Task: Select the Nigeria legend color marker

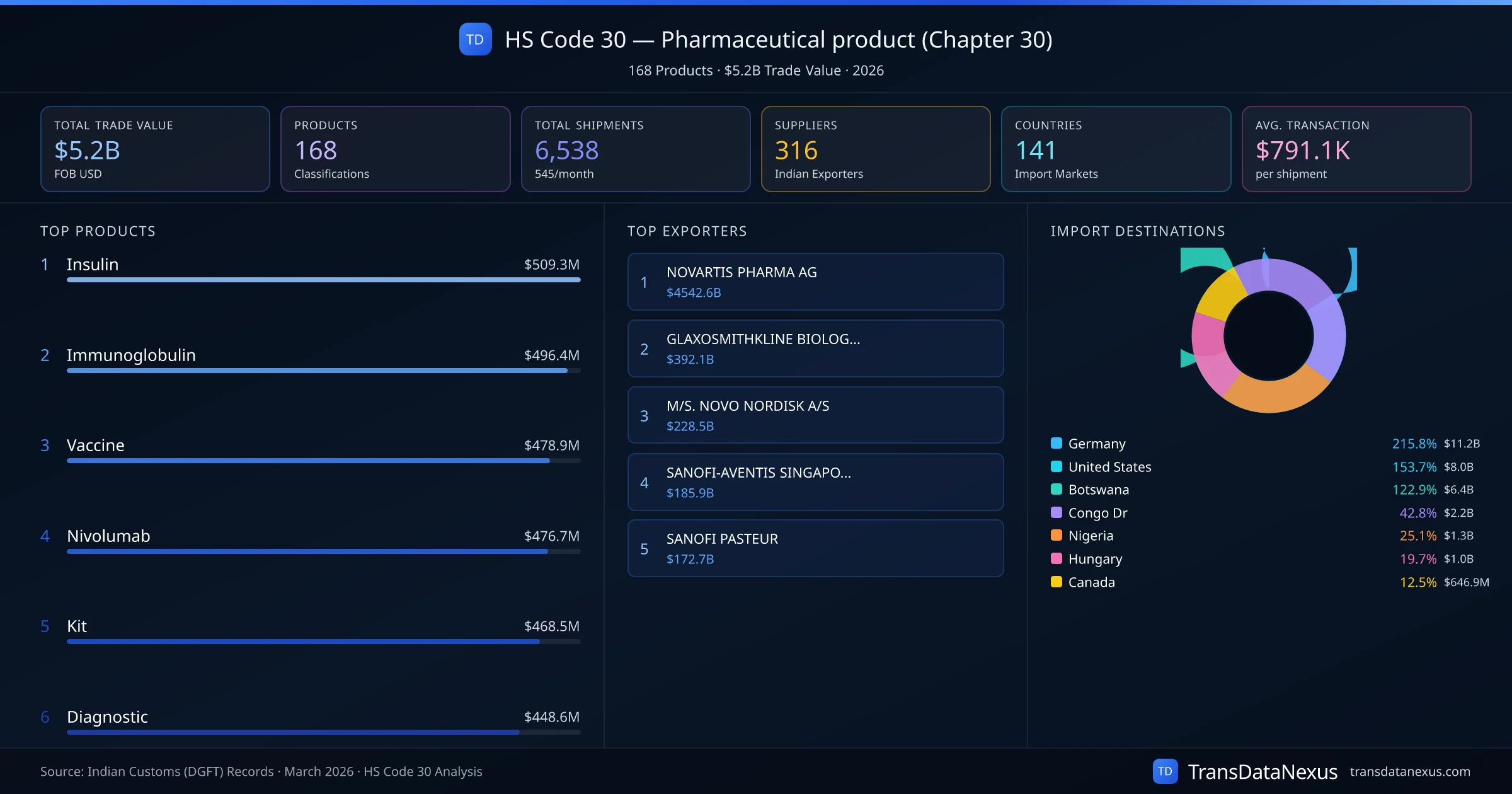Action: pos(1056,536)
